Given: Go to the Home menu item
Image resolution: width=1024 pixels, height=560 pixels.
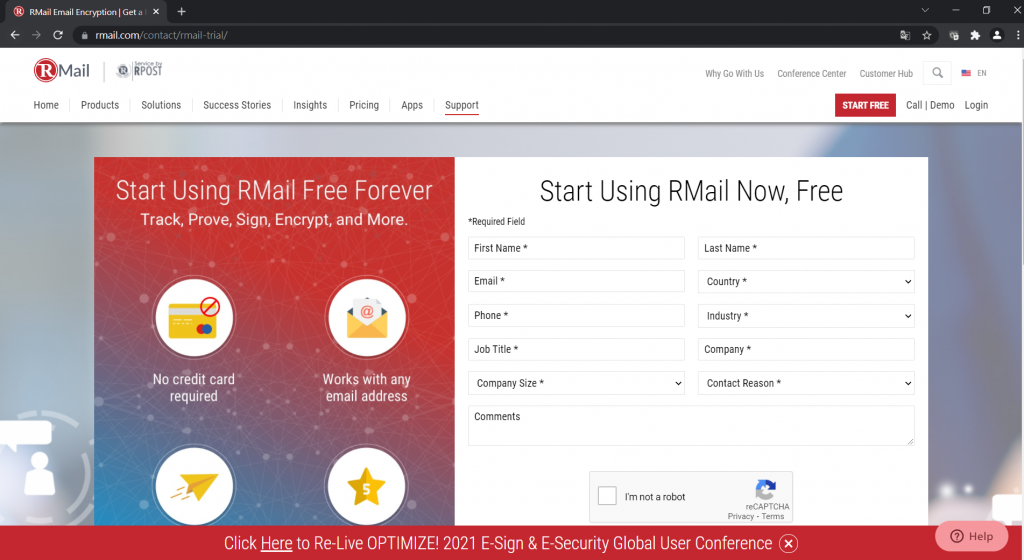Looking at the screenshot, I should [x=46, y=105].
